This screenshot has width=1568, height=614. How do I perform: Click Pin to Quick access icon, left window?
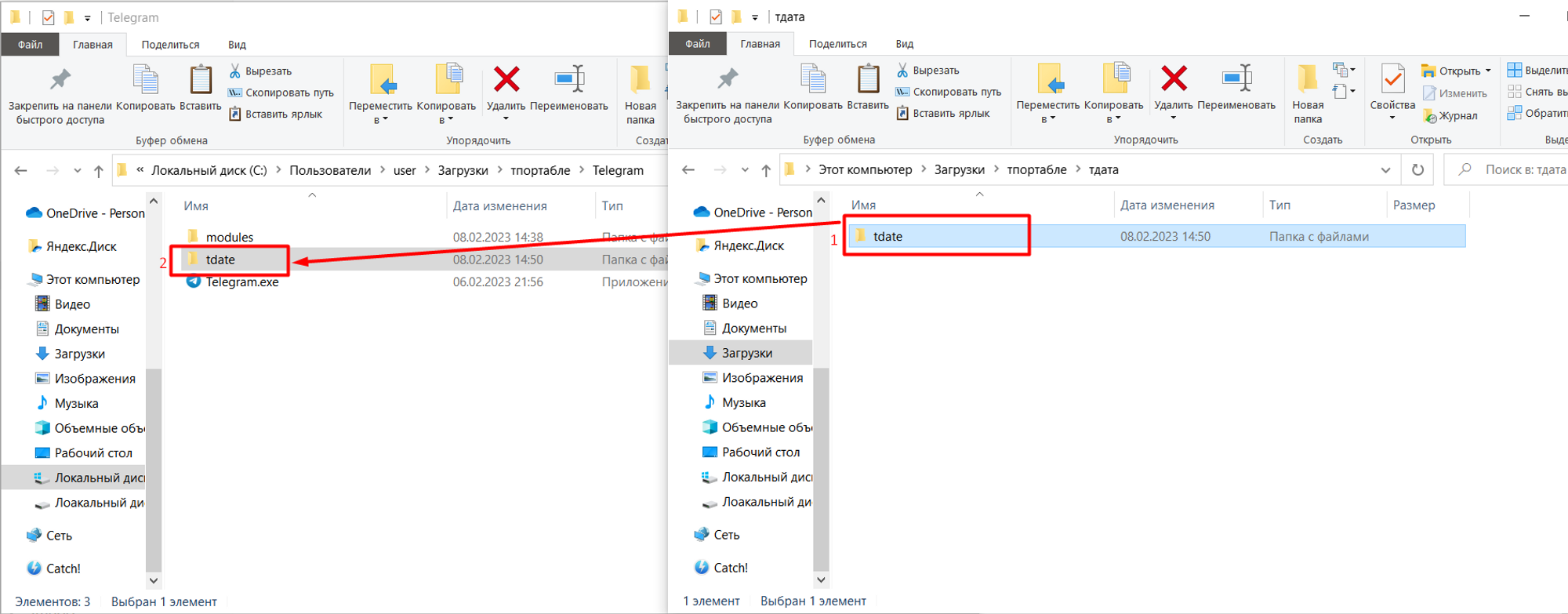(x=60, y=79)
